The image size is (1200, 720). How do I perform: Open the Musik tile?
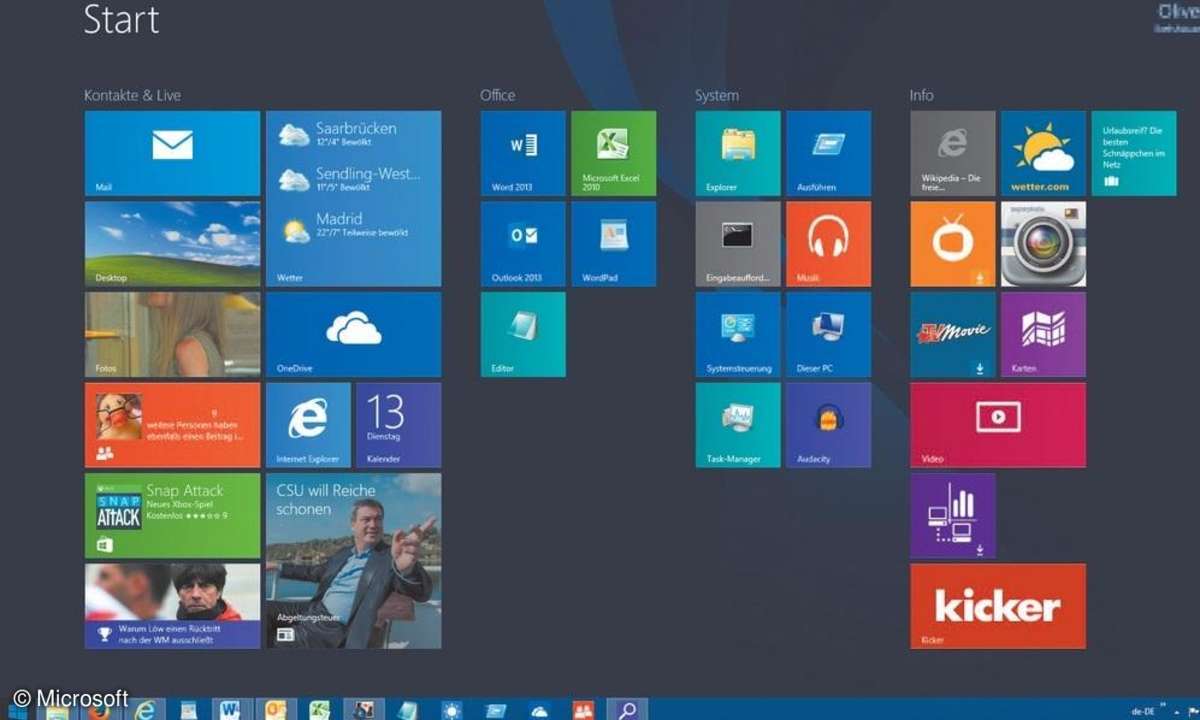tap(828, 244)
